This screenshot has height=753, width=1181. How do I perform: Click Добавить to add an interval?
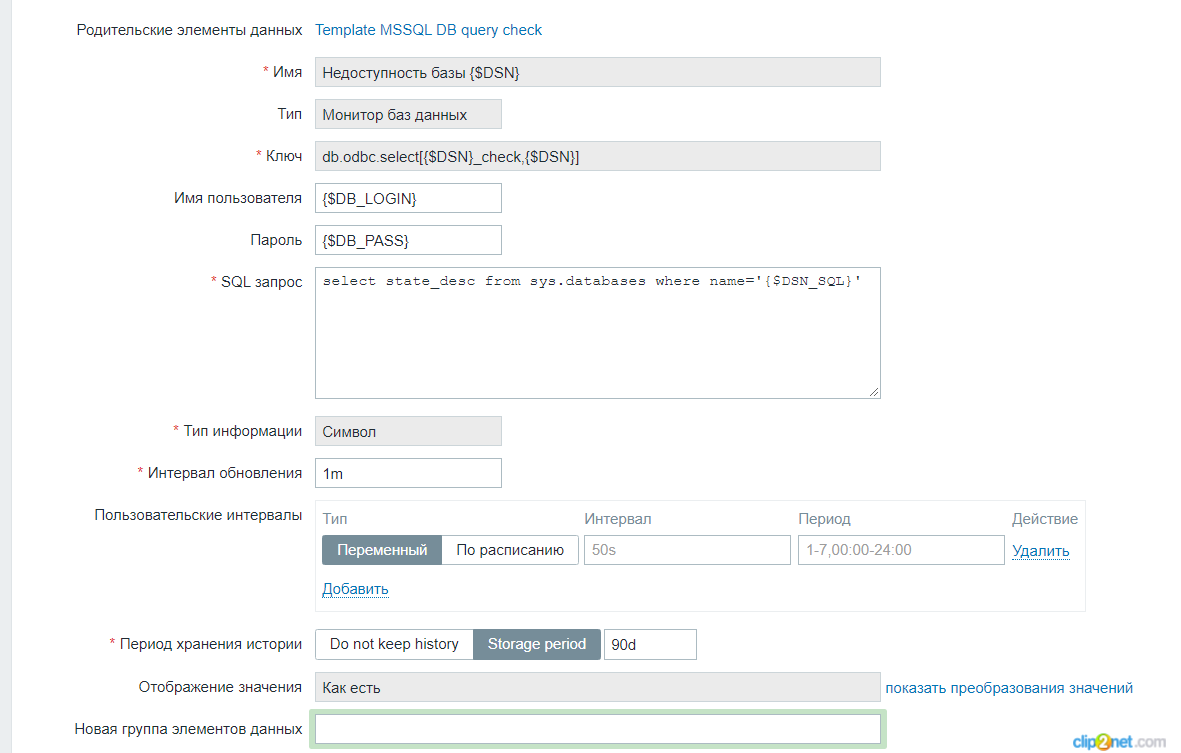[355, 589]
